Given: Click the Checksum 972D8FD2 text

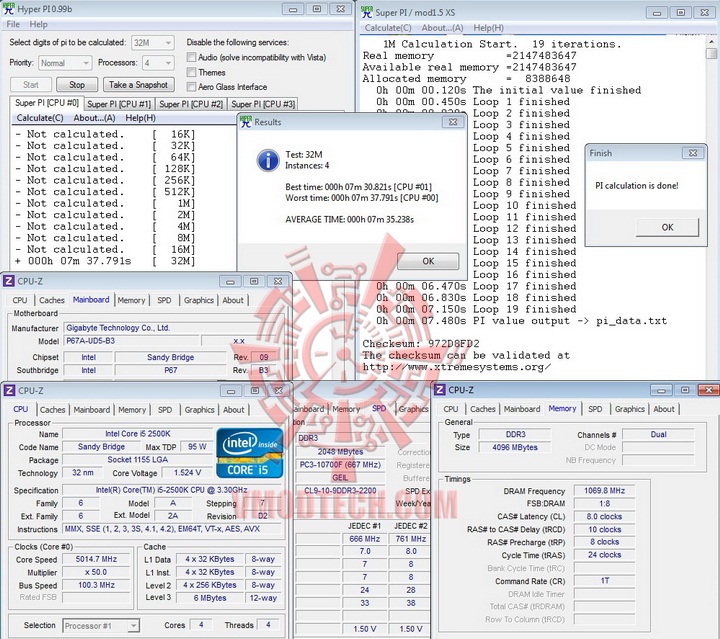Looking at the screenshot, I should pyautogui.click(x=421, y=343).
